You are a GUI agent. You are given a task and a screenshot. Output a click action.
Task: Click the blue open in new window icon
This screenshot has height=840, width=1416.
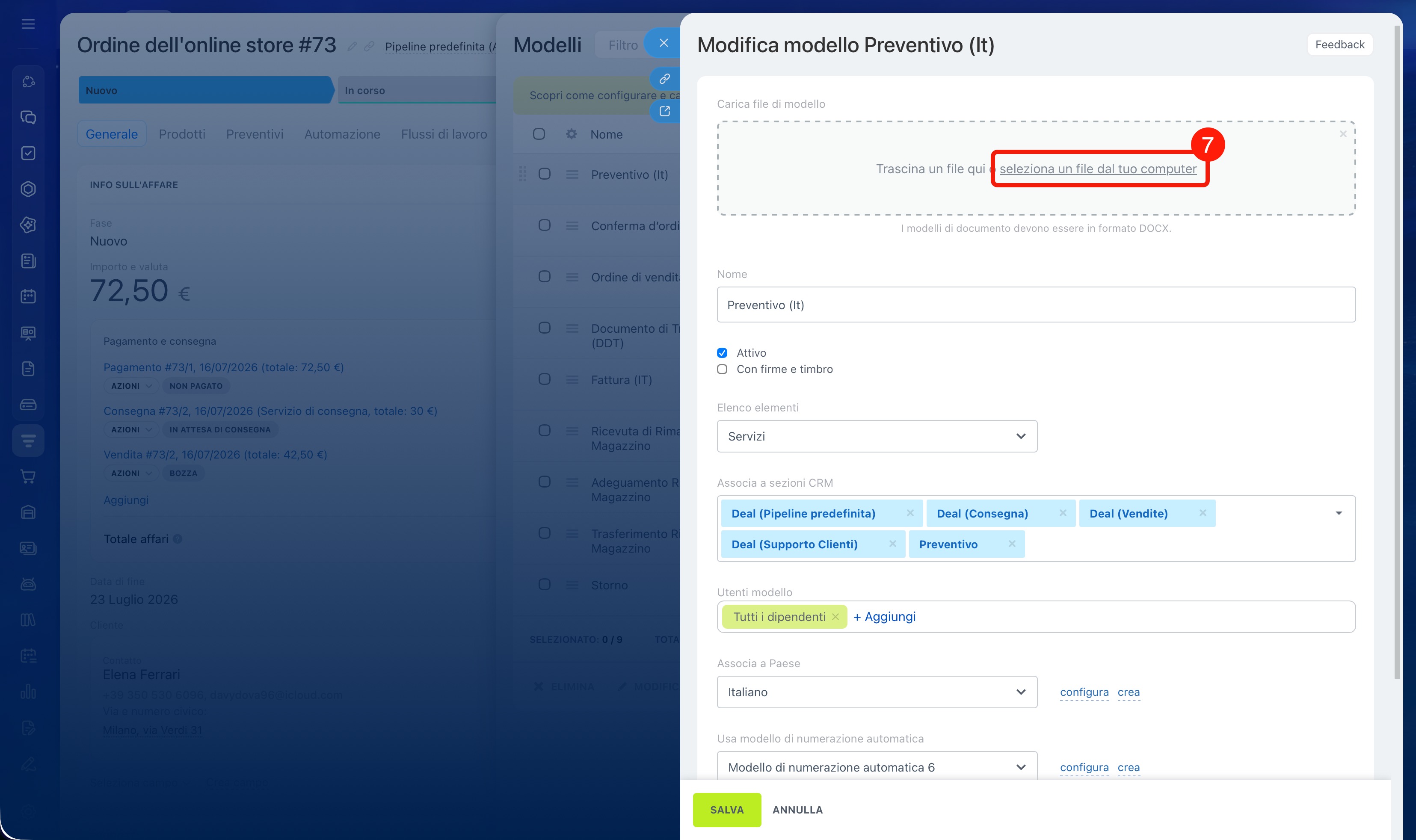(665, 111)
